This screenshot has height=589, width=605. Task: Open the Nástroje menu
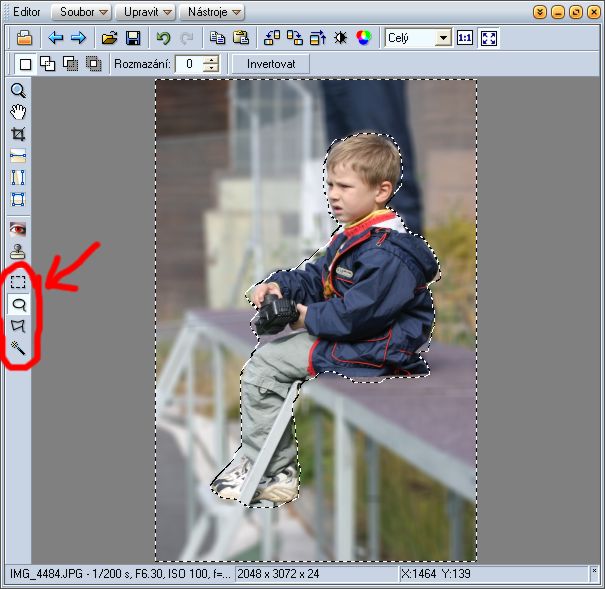[211, 12]
